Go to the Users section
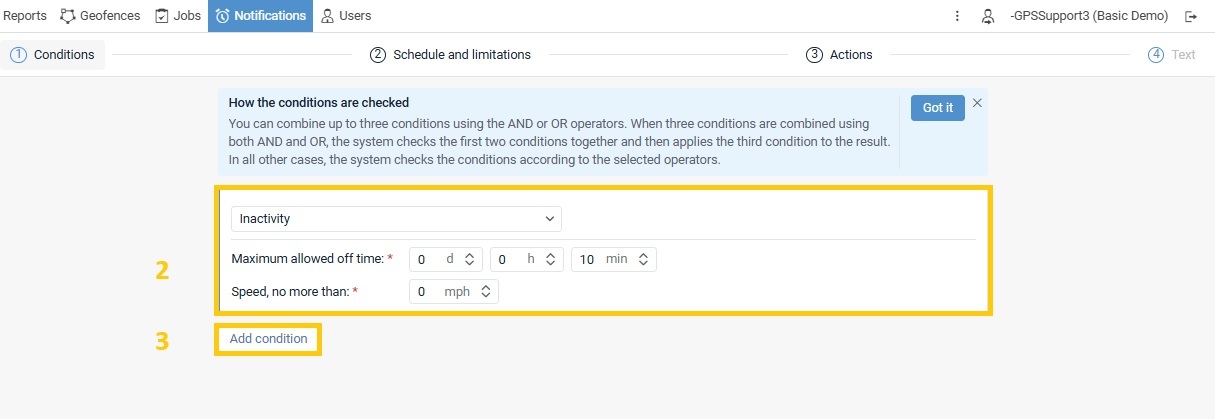Image resolution: width=1215 pixels, height=419 pixels. tap(346, 16)
